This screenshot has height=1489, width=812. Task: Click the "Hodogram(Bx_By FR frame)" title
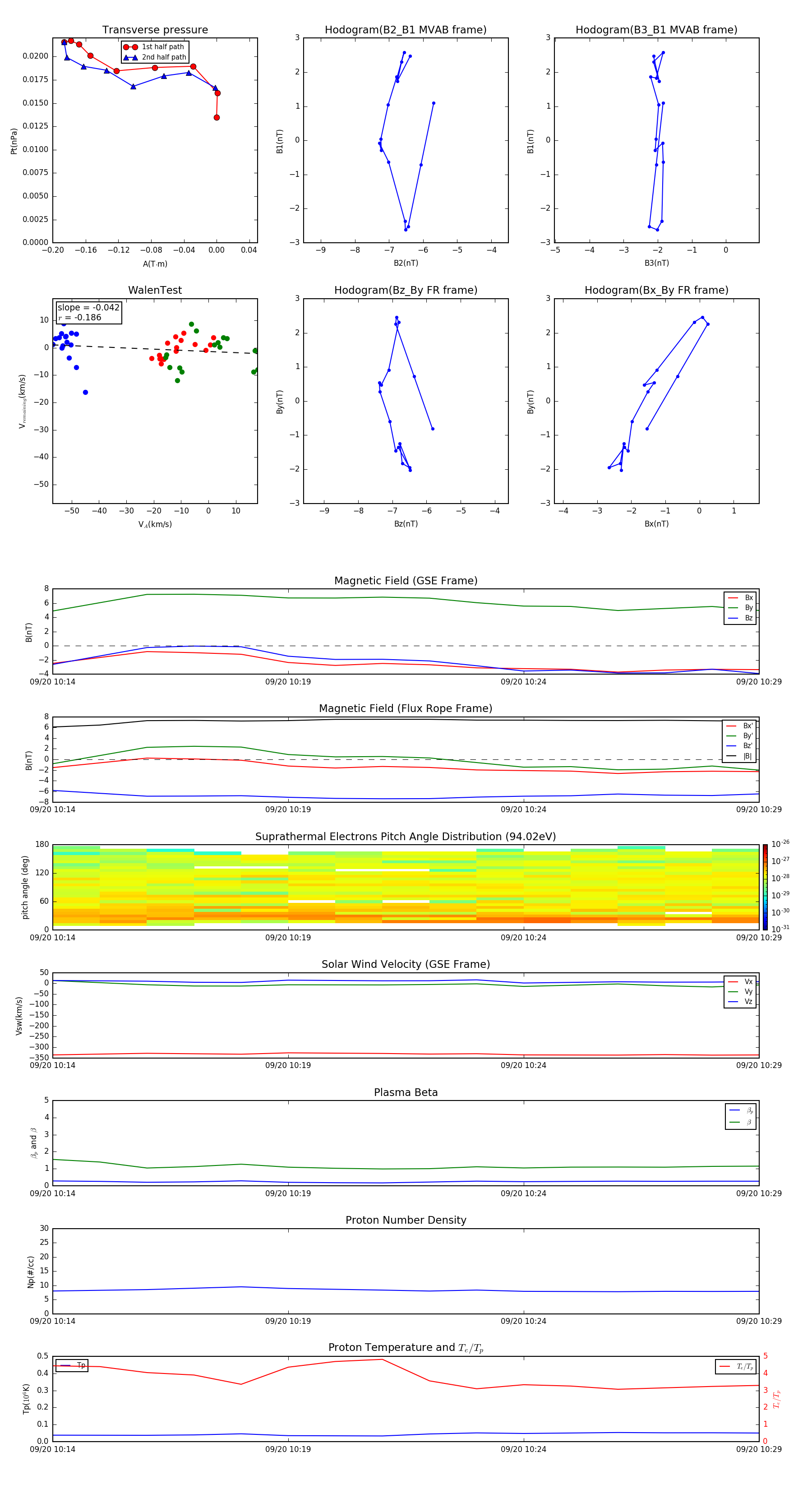(x=656, y=290)
